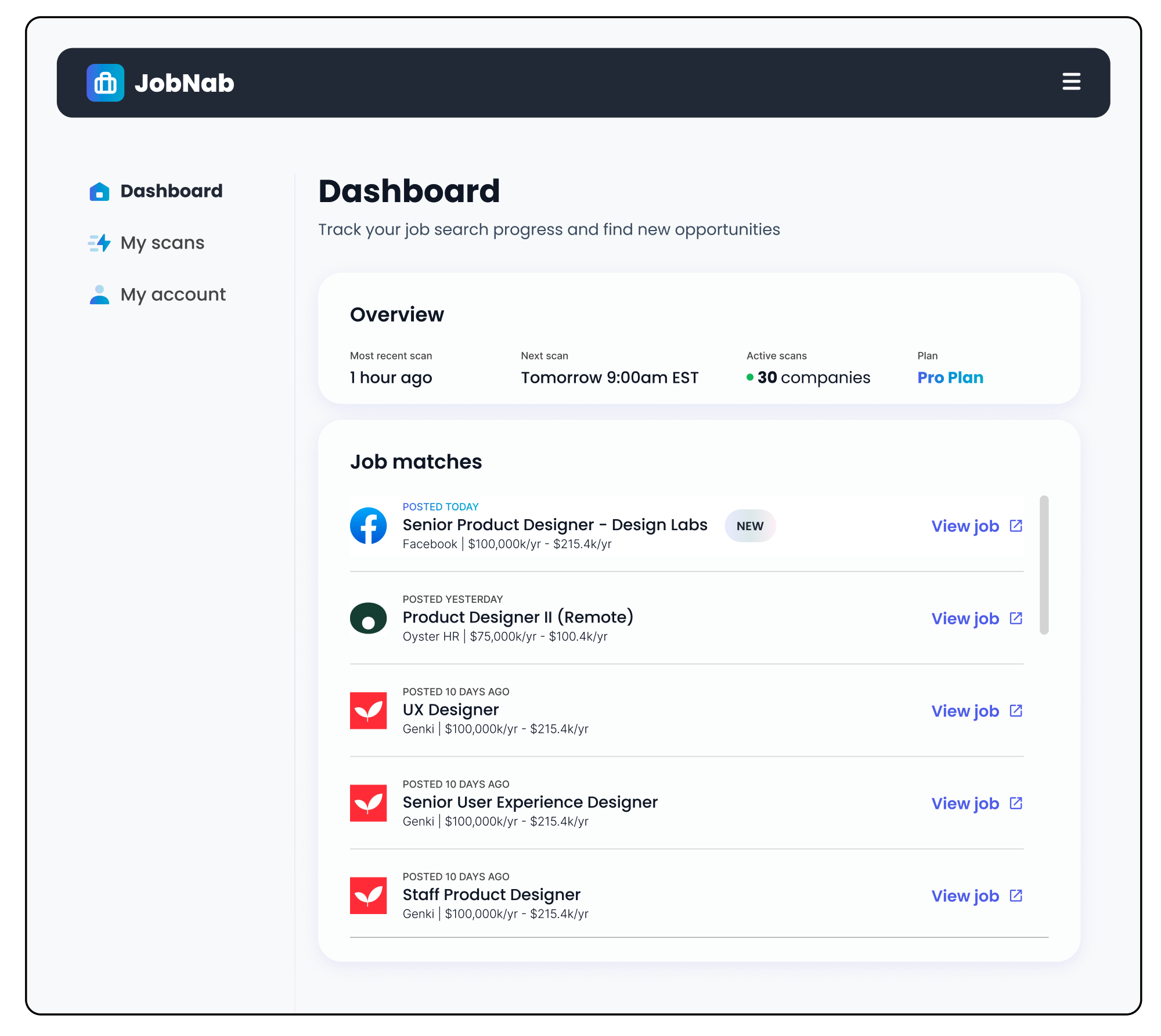View job for UX Designer
This screenshot has width=1161, height=1036.
click(x=965, y=711)
